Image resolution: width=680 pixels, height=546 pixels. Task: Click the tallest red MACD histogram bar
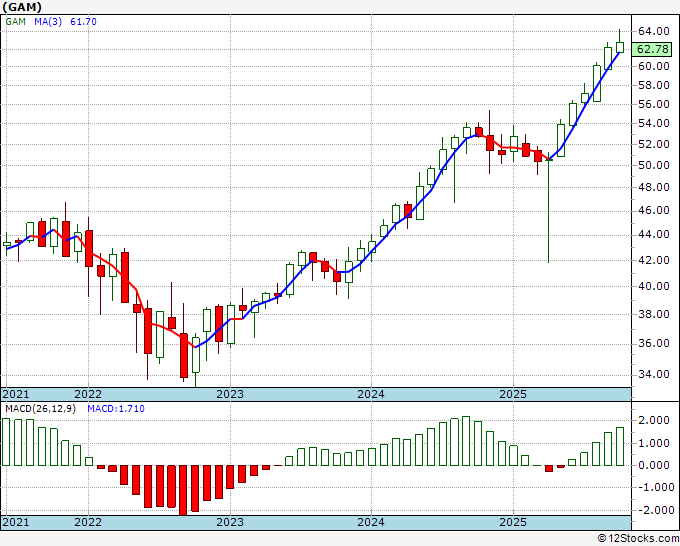pyautogui.click(x=183, y=490)
